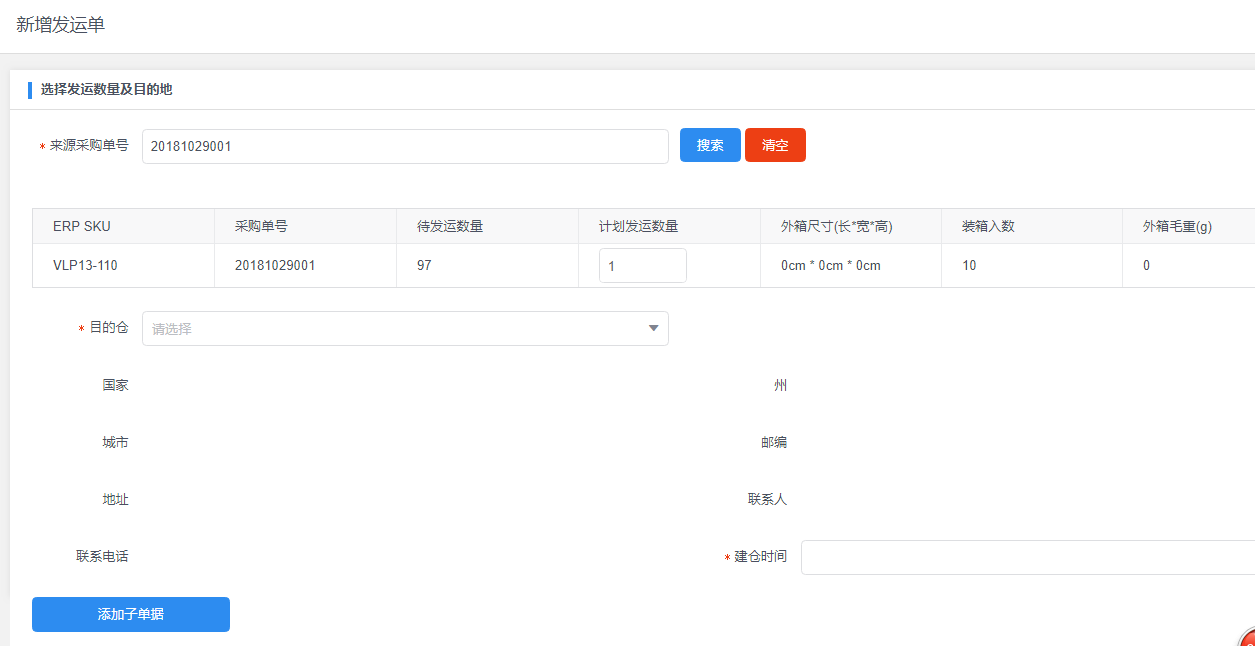Click the 联系电话 label
Viewport: 1255px width, 646px height.
click(x=102, y=556)
